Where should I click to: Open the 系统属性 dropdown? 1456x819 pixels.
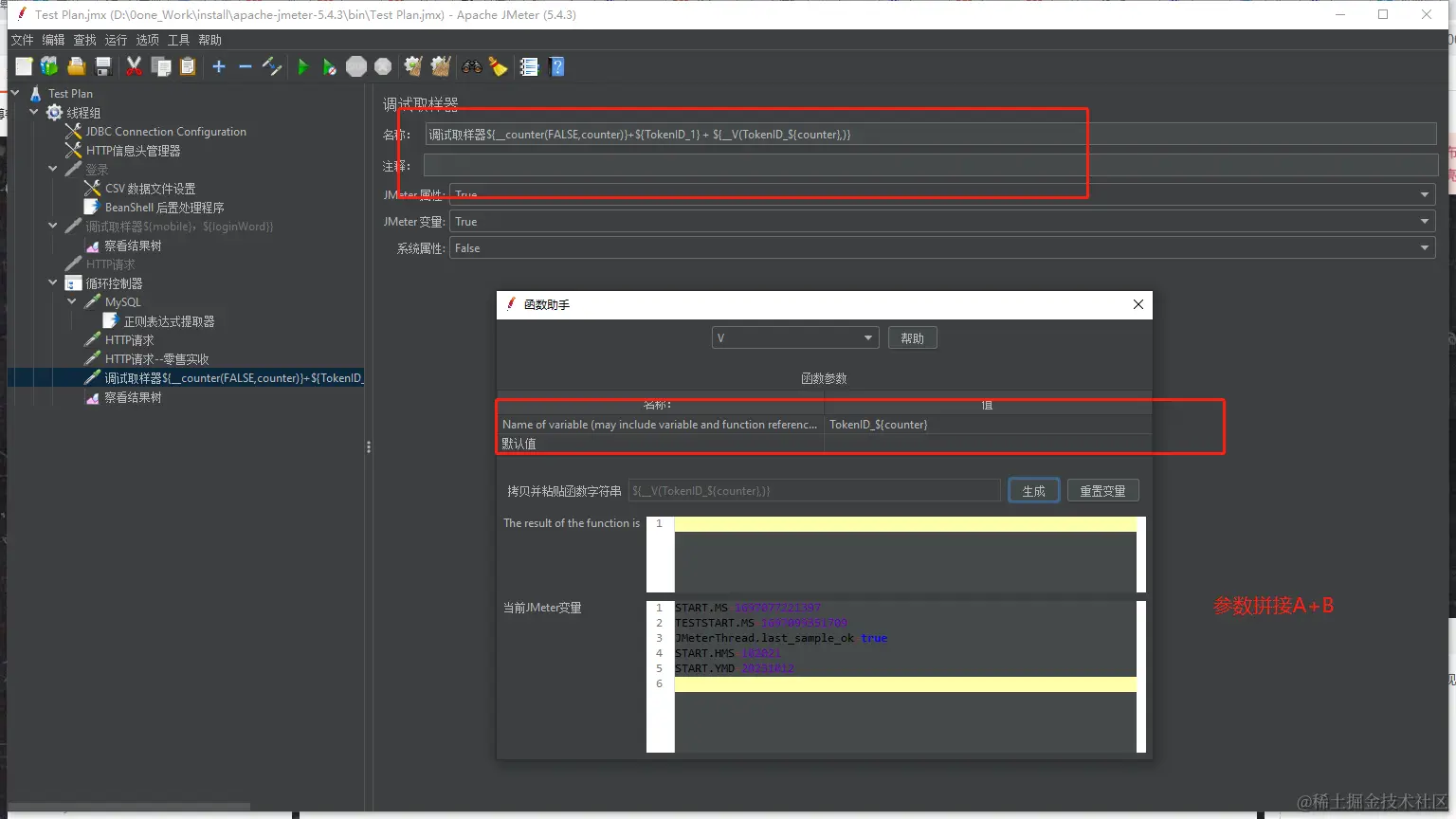click(942, 248)
